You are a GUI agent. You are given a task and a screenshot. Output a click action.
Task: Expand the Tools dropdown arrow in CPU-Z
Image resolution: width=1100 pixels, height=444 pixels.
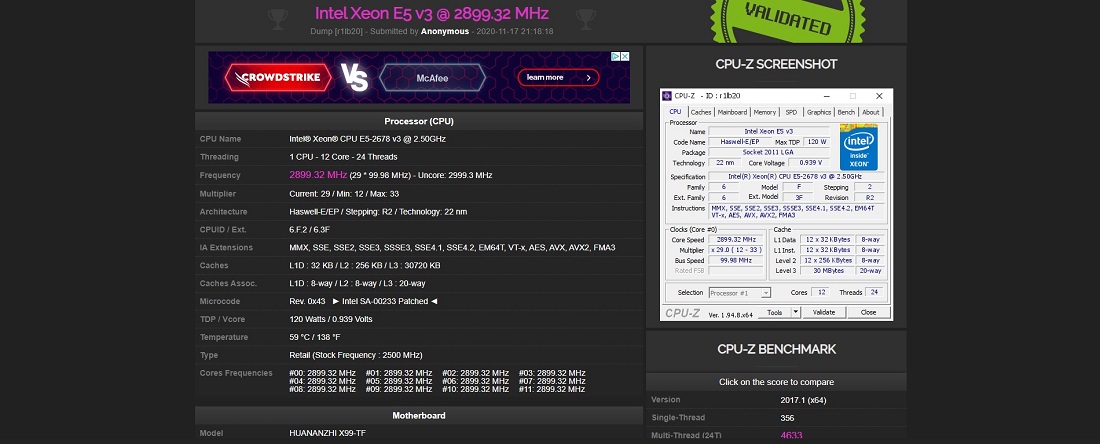(x=794, y=312)
